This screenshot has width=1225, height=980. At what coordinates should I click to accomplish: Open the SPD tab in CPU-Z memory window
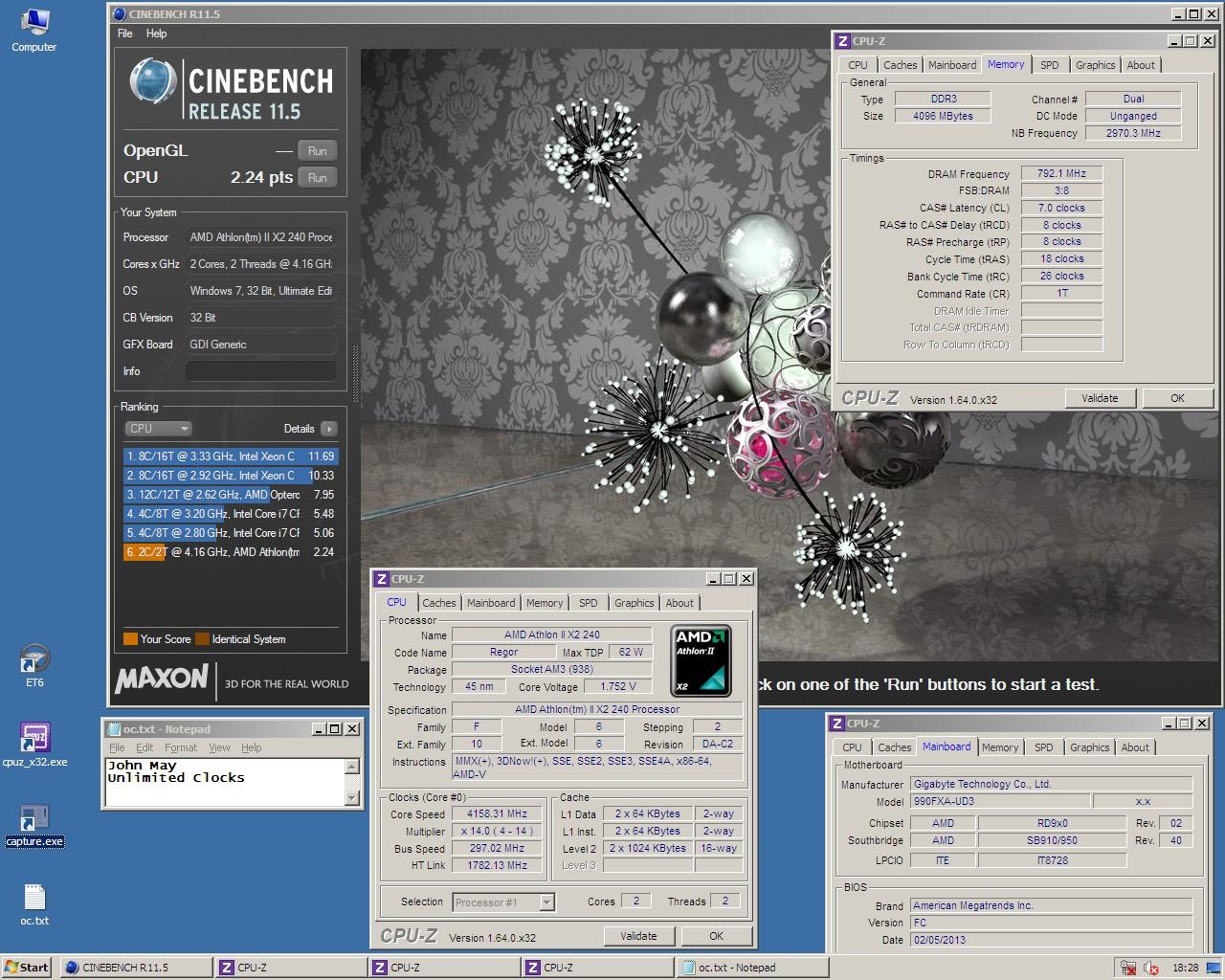[1050, 65]
